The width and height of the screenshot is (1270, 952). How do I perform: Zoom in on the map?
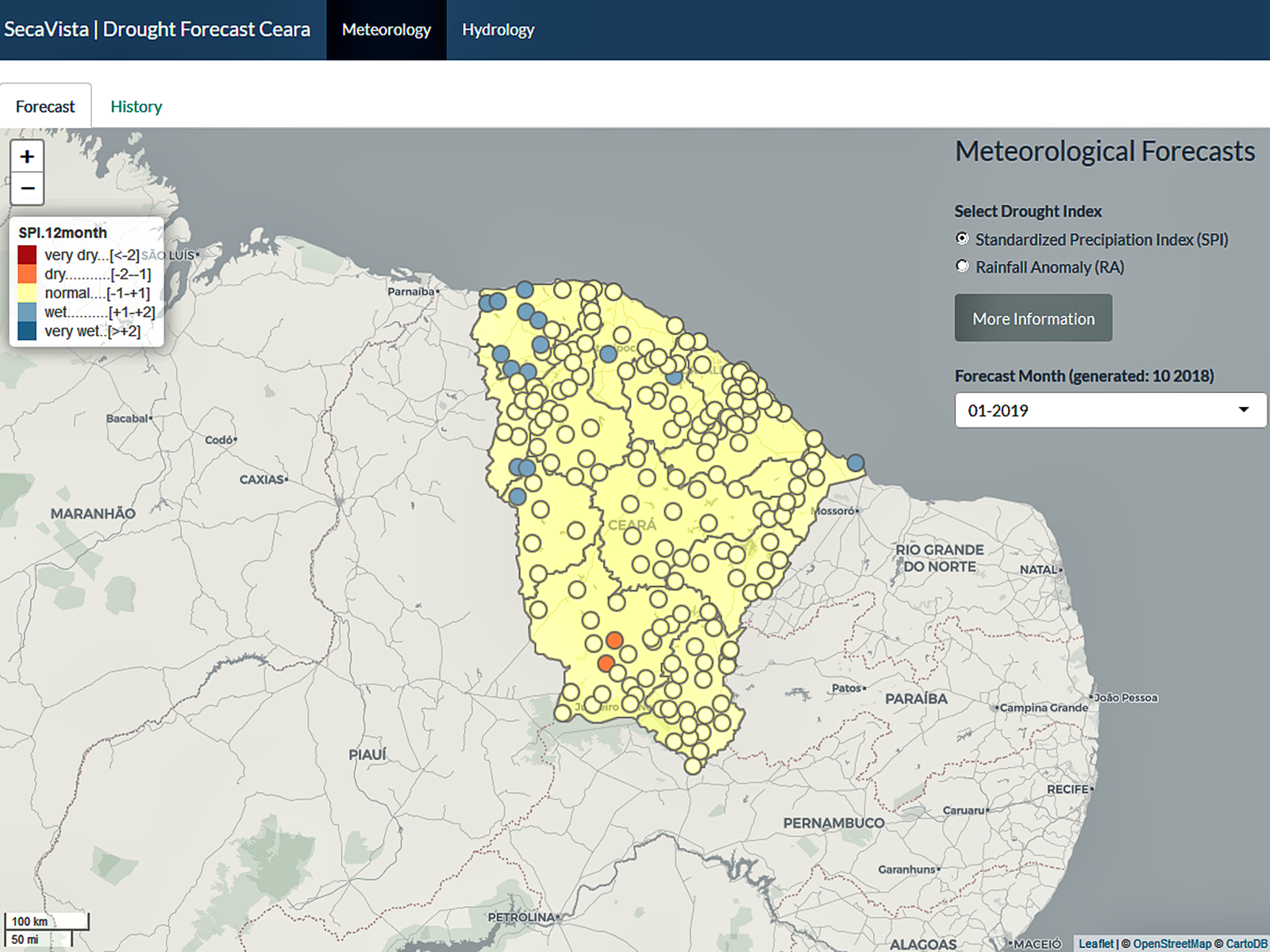[x=27, y=157]
